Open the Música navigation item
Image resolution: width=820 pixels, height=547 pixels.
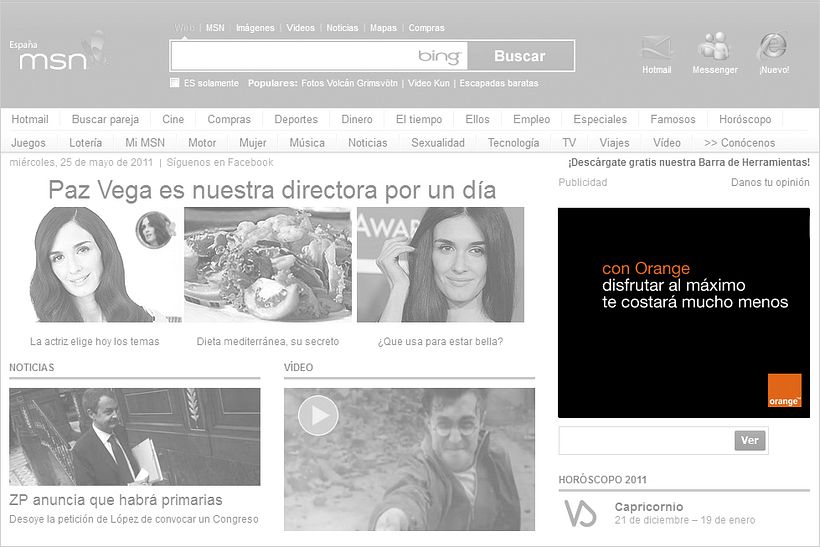[x=307, y=143]
